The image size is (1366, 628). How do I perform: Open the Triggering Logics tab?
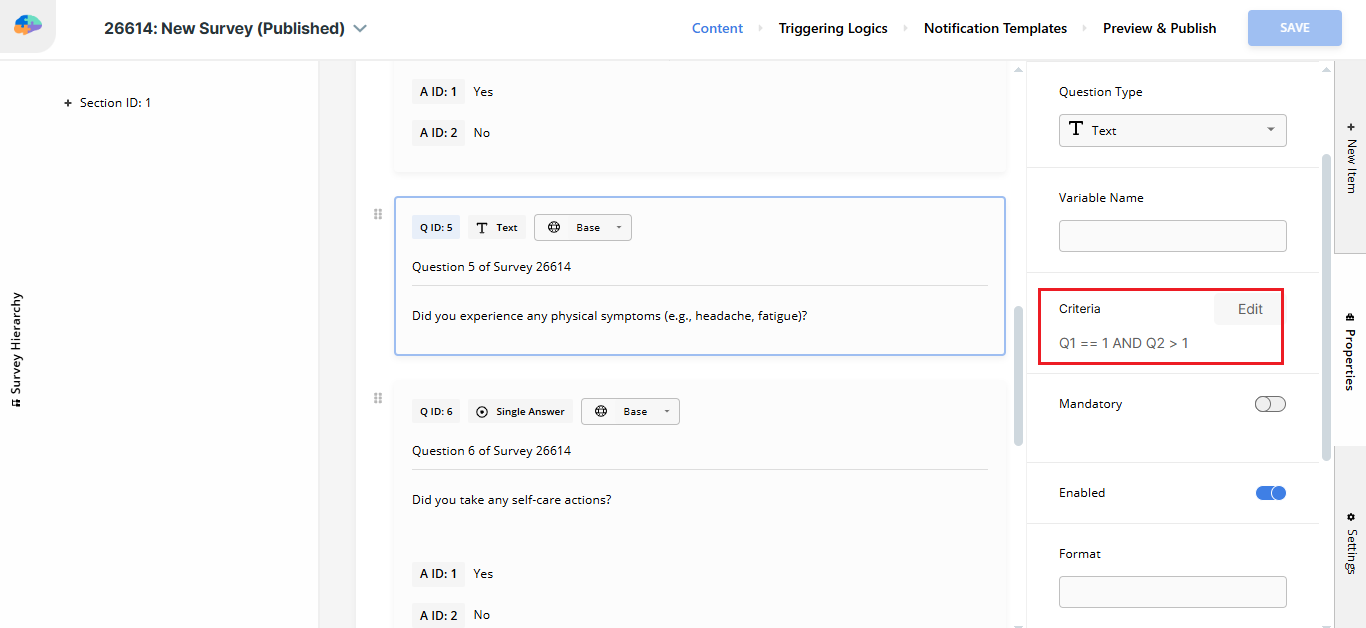coord(833,29)
